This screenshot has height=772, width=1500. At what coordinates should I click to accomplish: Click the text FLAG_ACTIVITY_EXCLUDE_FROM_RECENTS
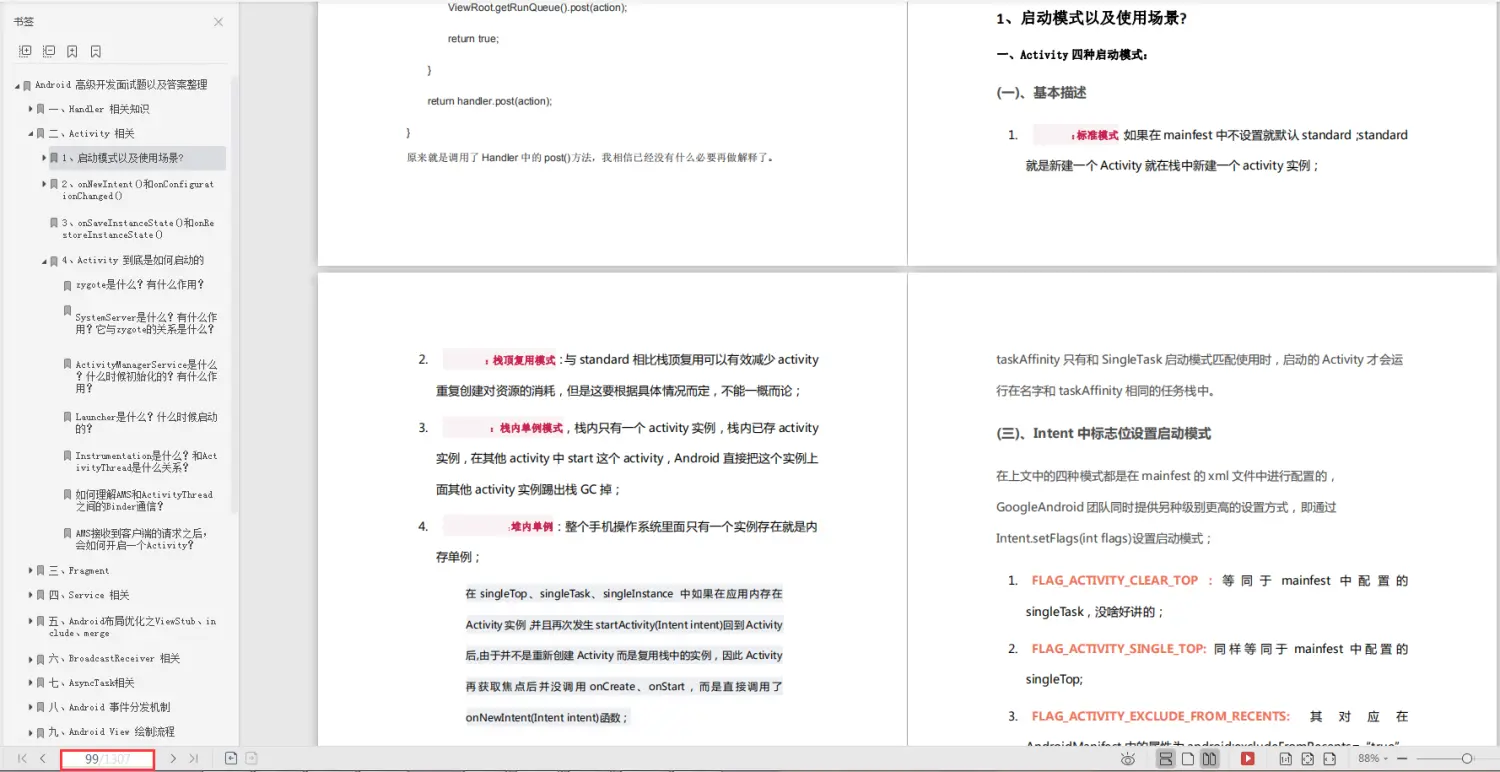(1160, 717)
